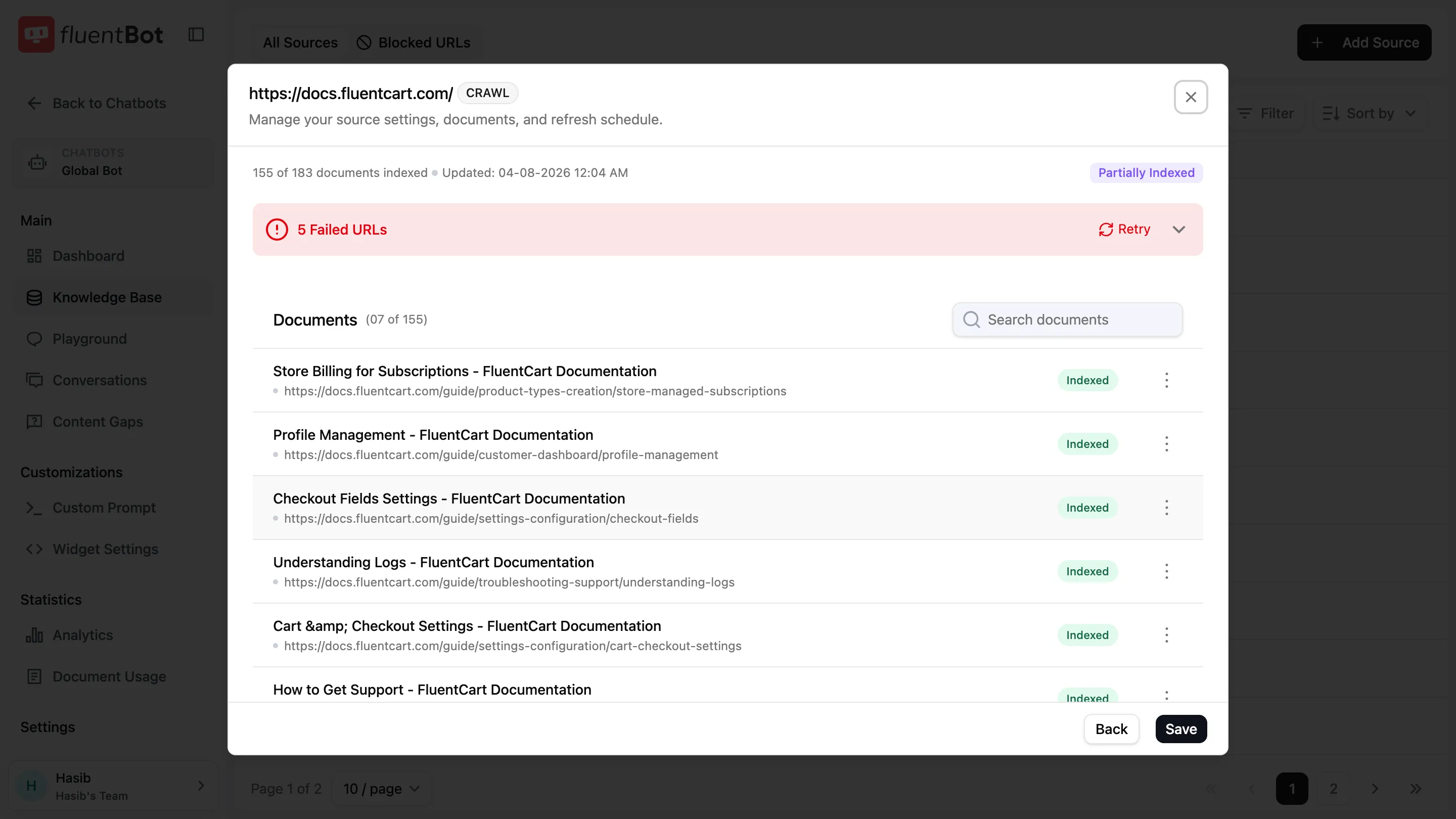Screen dimensions: 1456x819
Task: Click the Search documents field
Action: tap(1067, 320)
